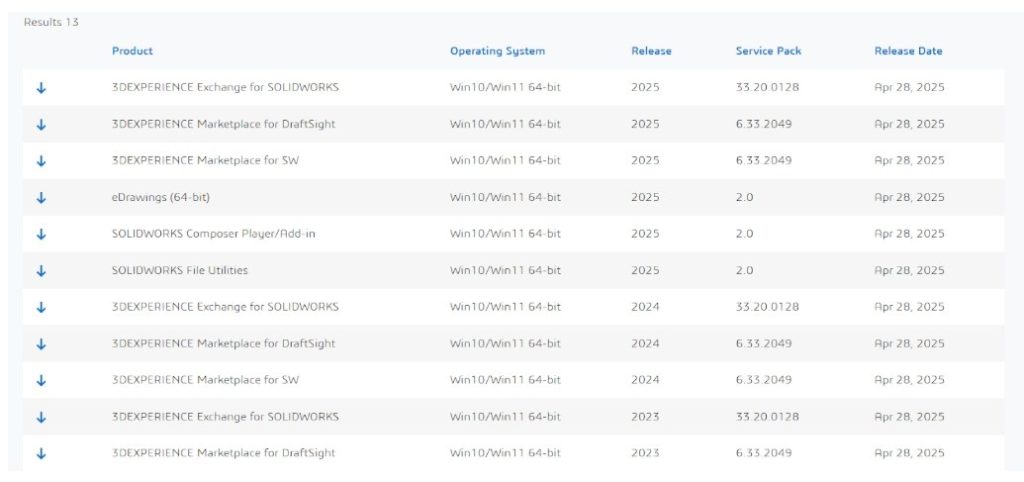Screen dimensions: 1024x482
Task: Sort table by Product column header
Action: pos(133,51)
